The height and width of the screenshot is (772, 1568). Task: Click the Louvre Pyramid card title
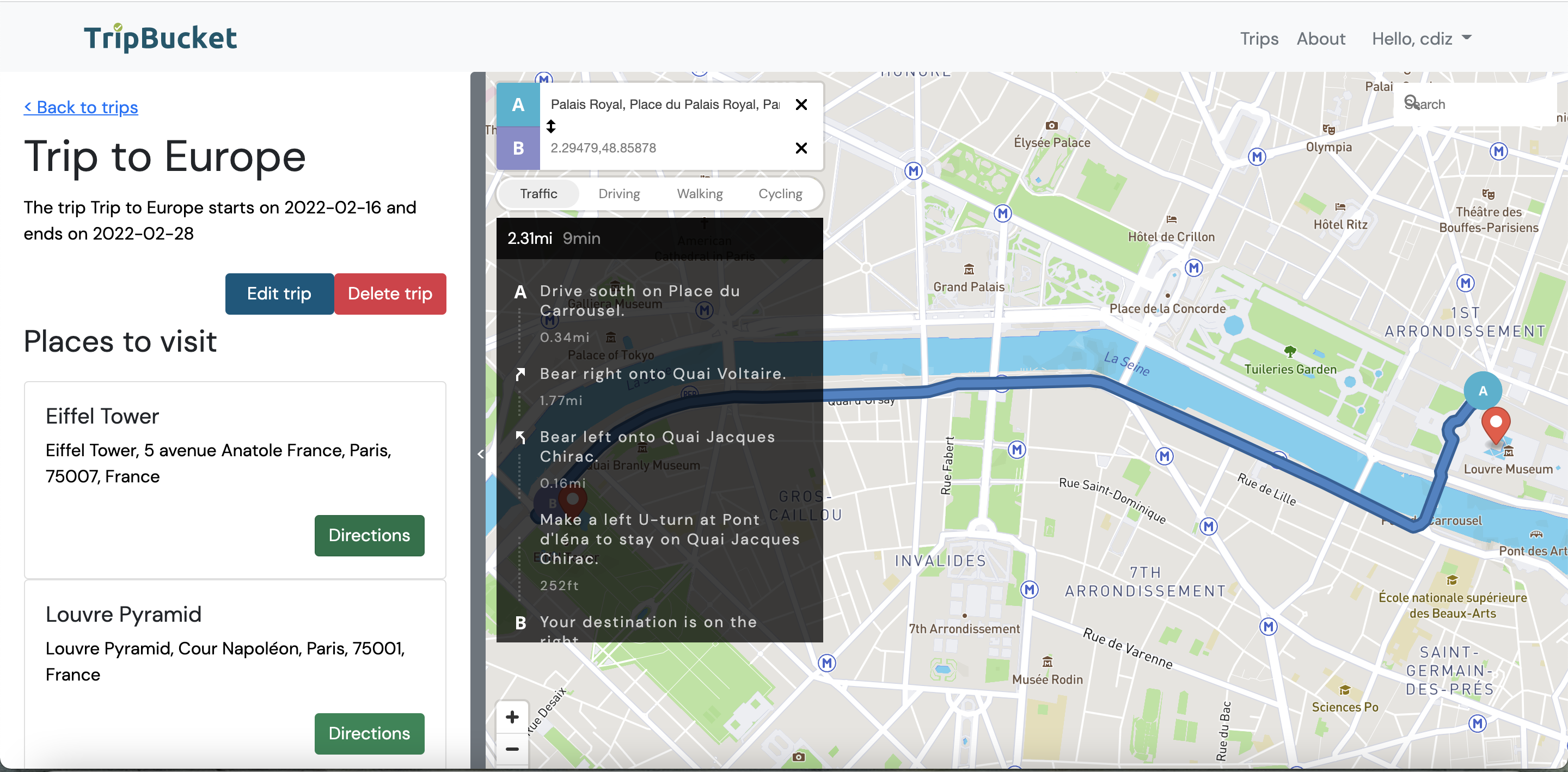click(x=123, y=614)
